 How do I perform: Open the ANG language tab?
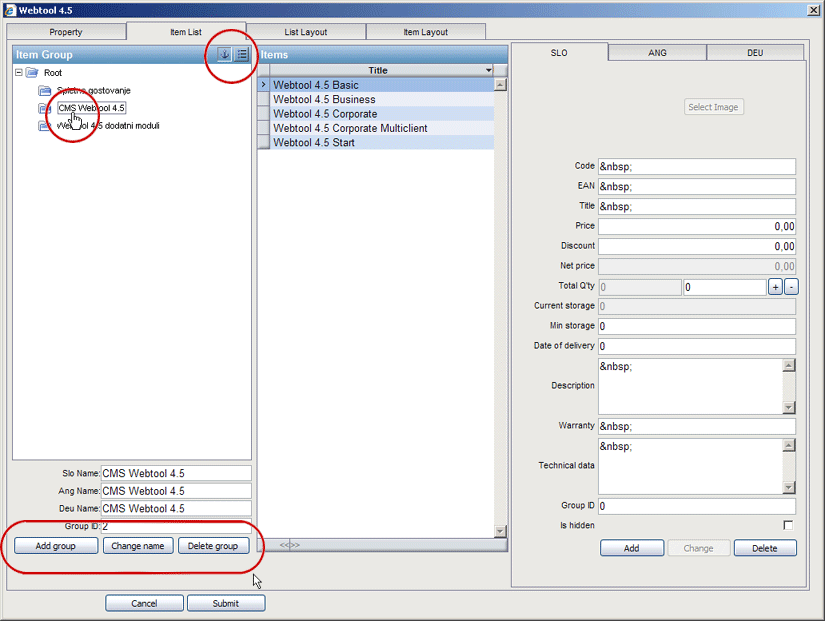point(657,53)
